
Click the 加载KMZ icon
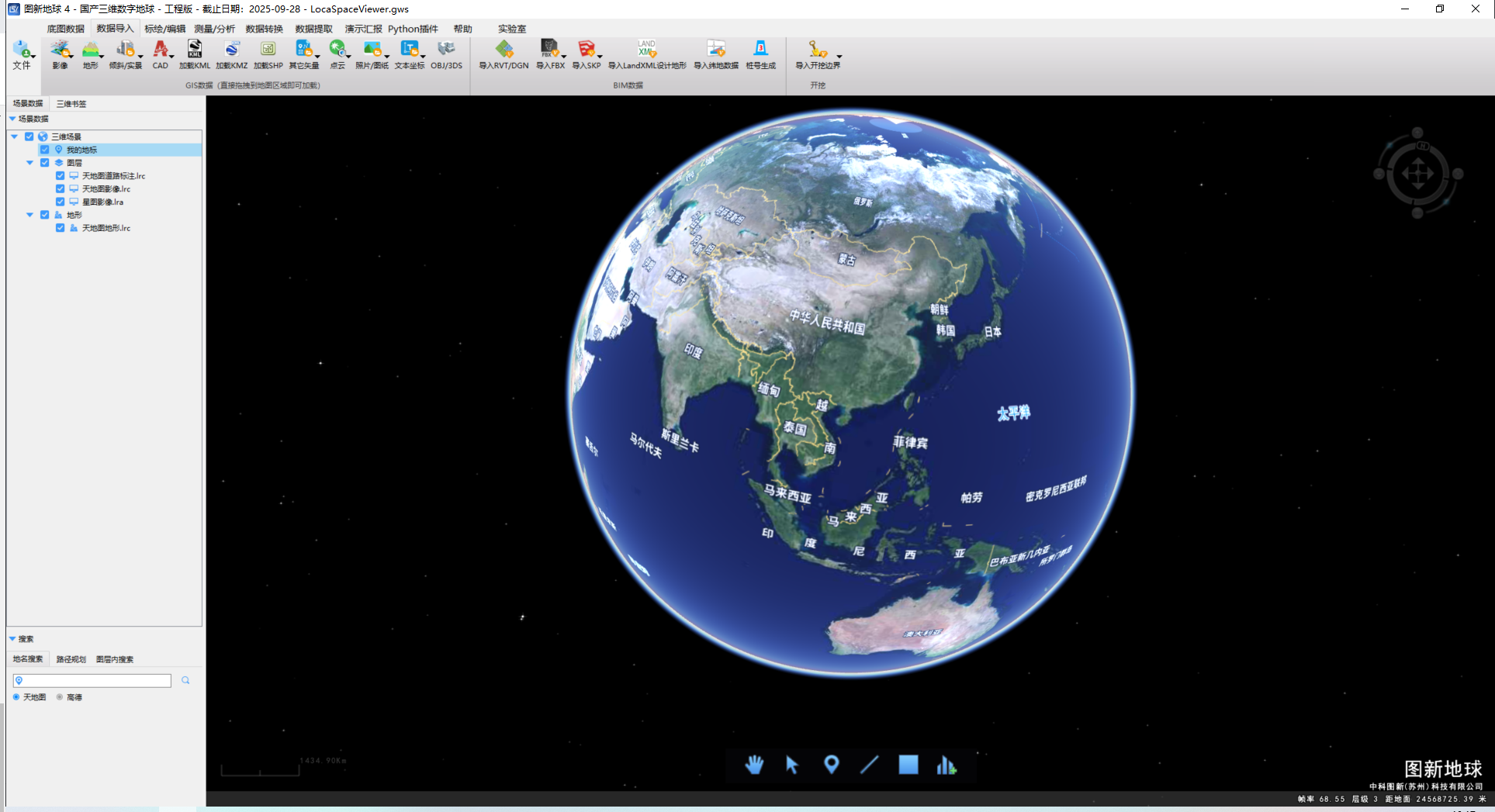click(x=231, y=50)
